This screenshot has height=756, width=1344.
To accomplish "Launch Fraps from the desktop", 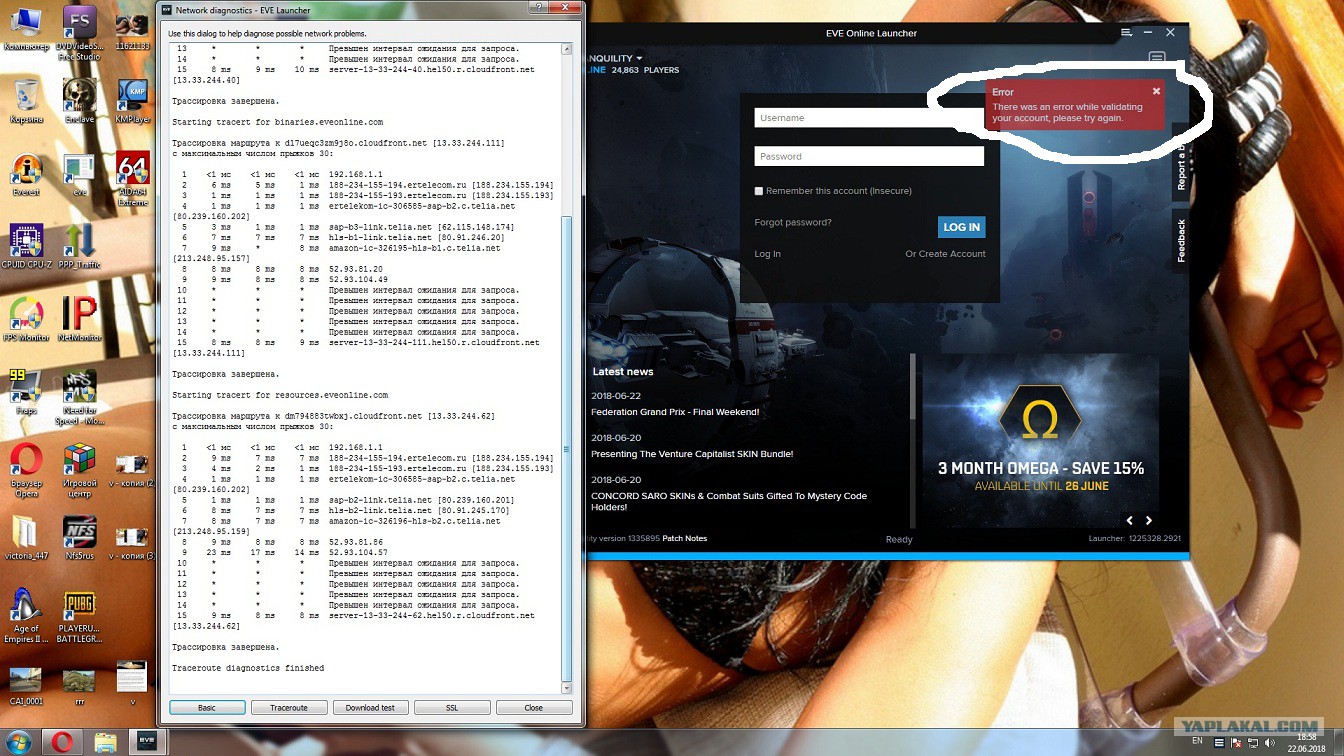I will point(26,392).
